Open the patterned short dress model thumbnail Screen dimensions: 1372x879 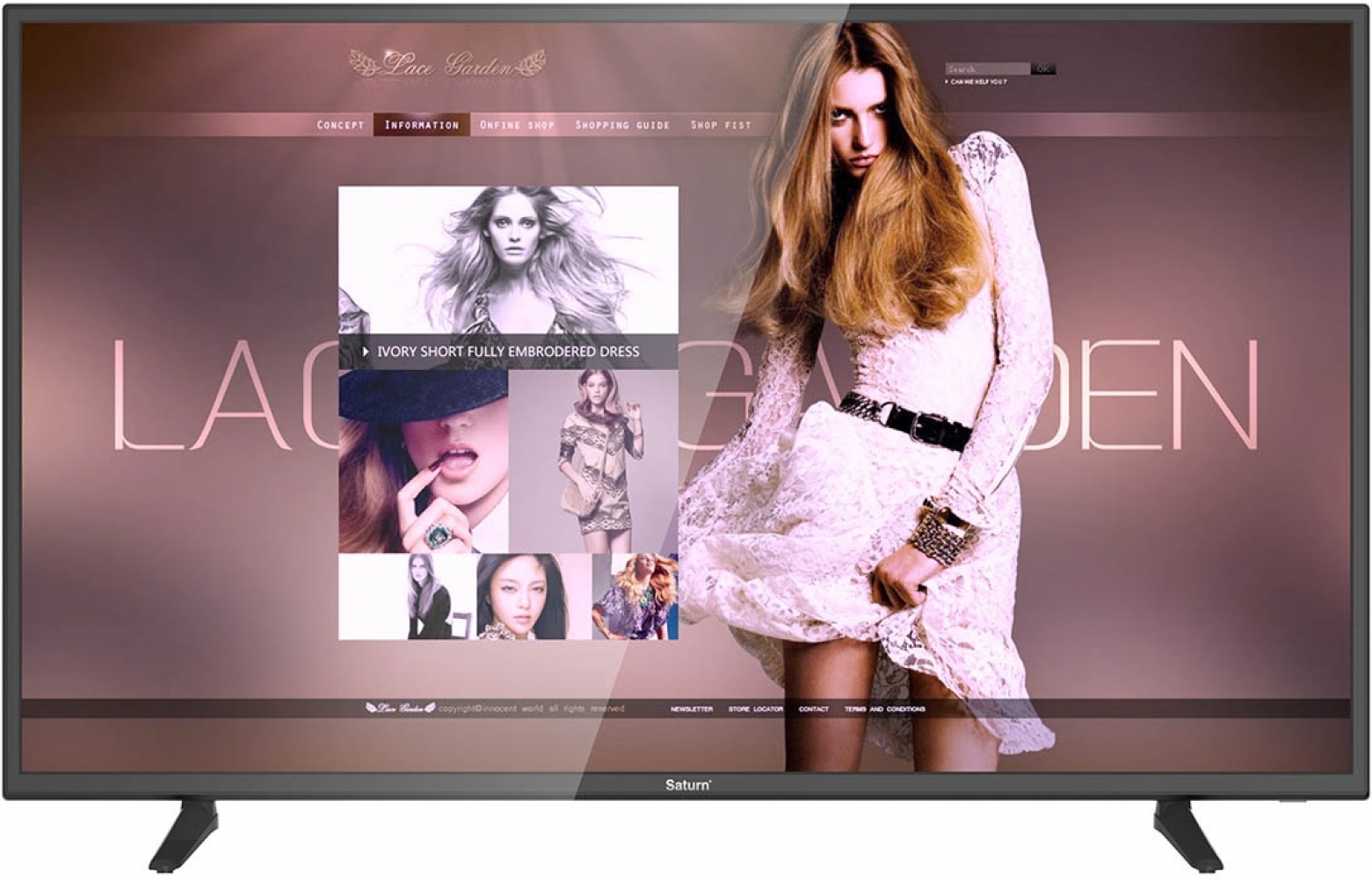(x=593, y=461)
